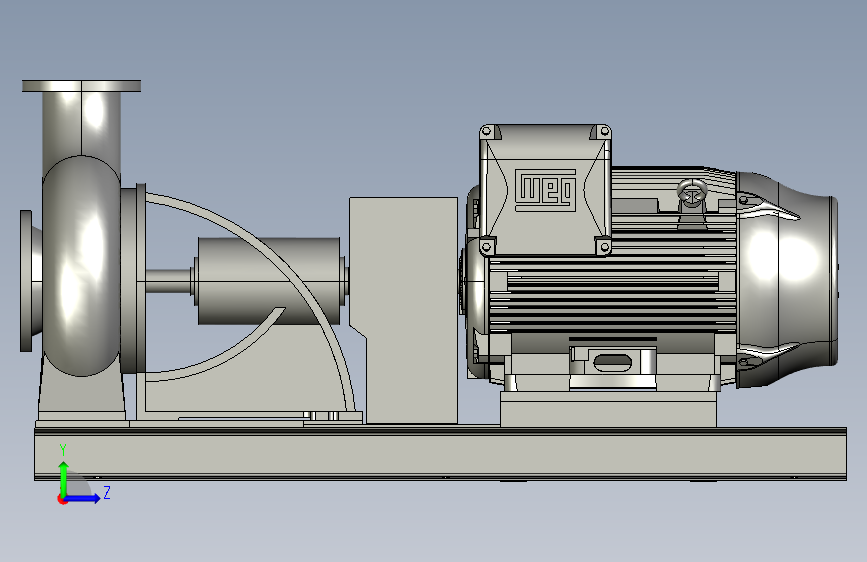Select the pump volute casing
This screenshot has width=867, height=562.
81,266
